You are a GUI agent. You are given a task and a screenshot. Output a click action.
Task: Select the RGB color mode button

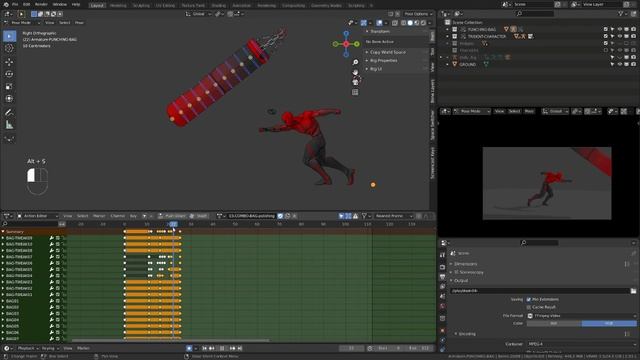(x=609, y=323)
